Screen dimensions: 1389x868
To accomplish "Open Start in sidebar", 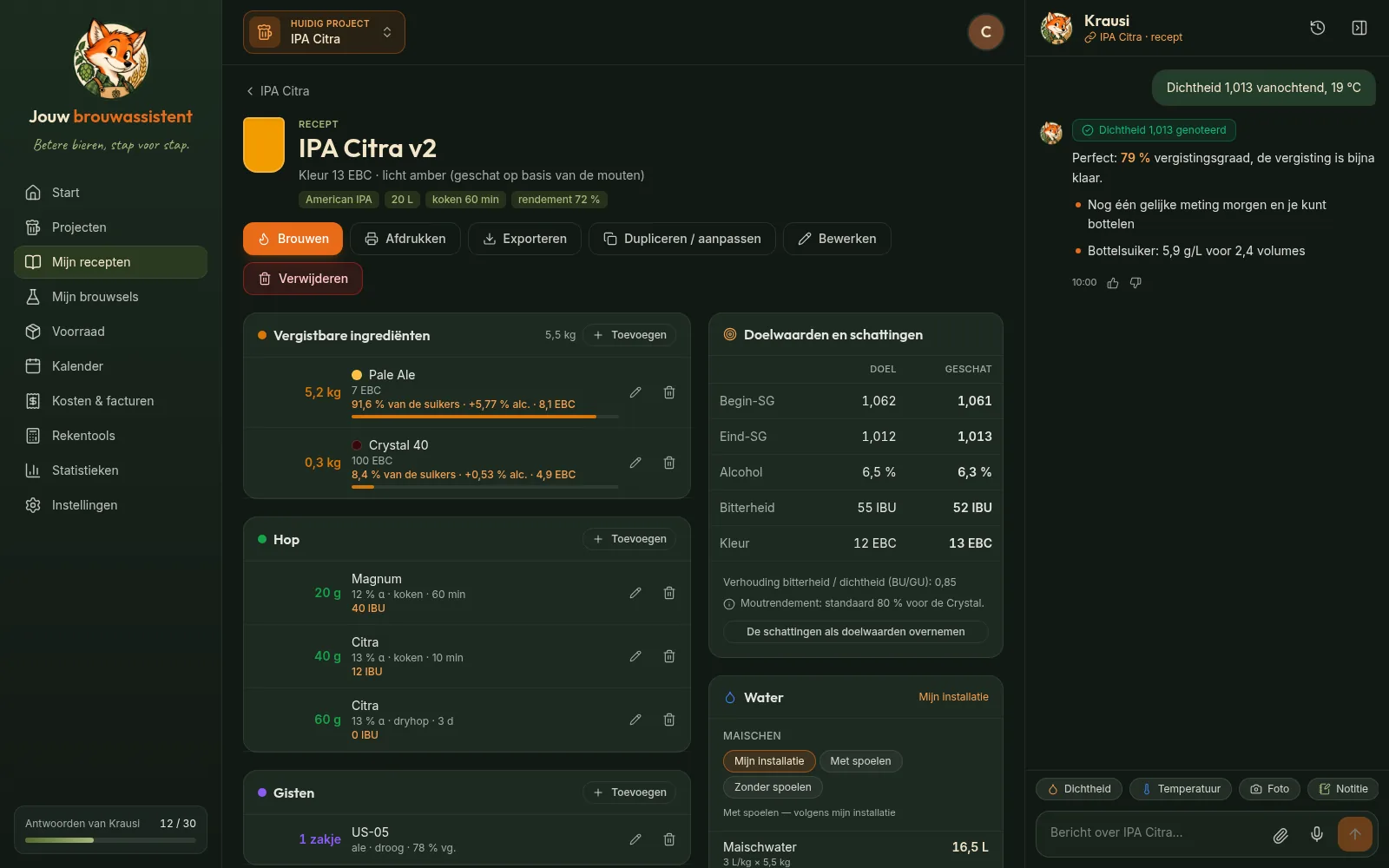I will [110, 193].
